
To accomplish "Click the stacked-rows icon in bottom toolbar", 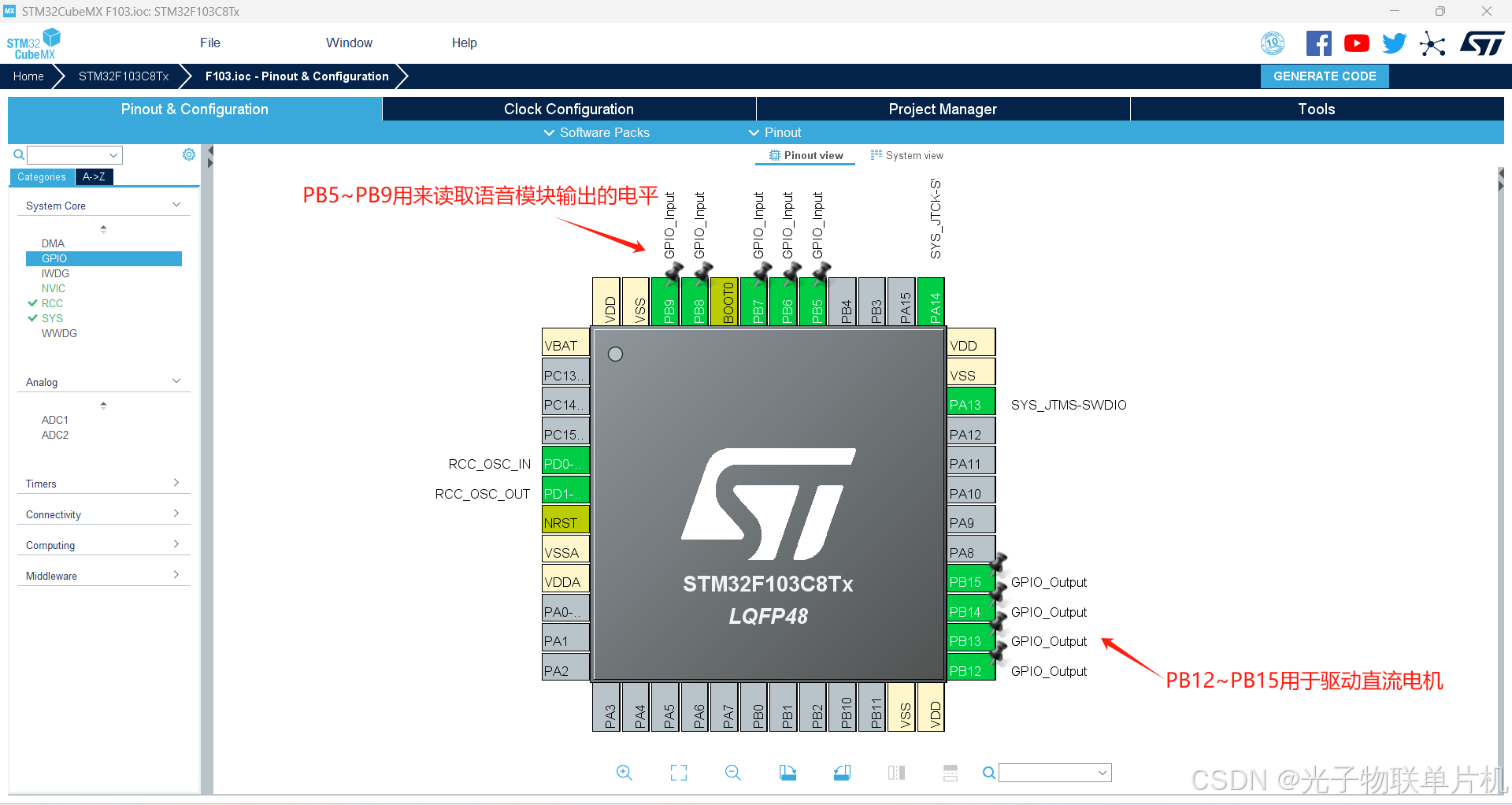I will pyautogui.click(x=951, y=773).
